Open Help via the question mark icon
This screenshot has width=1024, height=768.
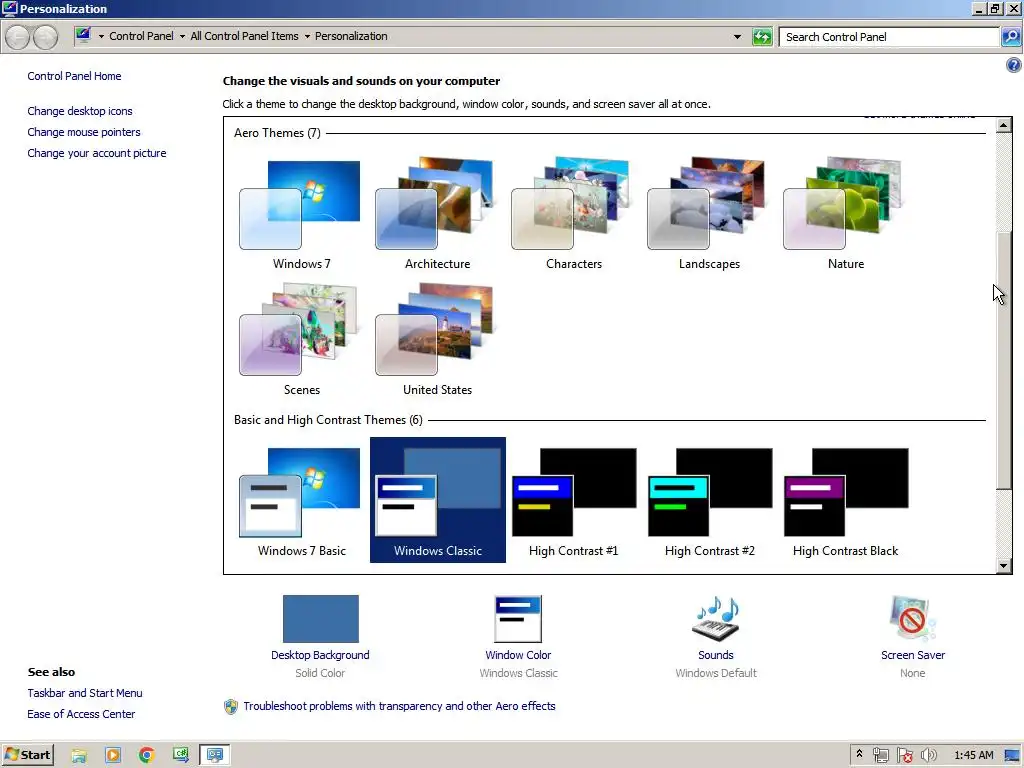point(1014,65)
